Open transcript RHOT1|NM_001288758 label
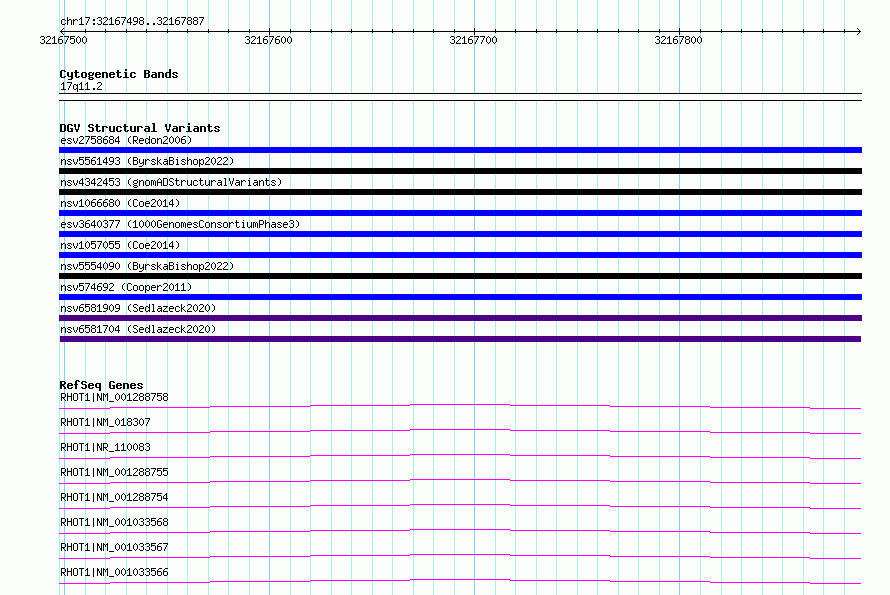890x595 pixels. point(114,397)
